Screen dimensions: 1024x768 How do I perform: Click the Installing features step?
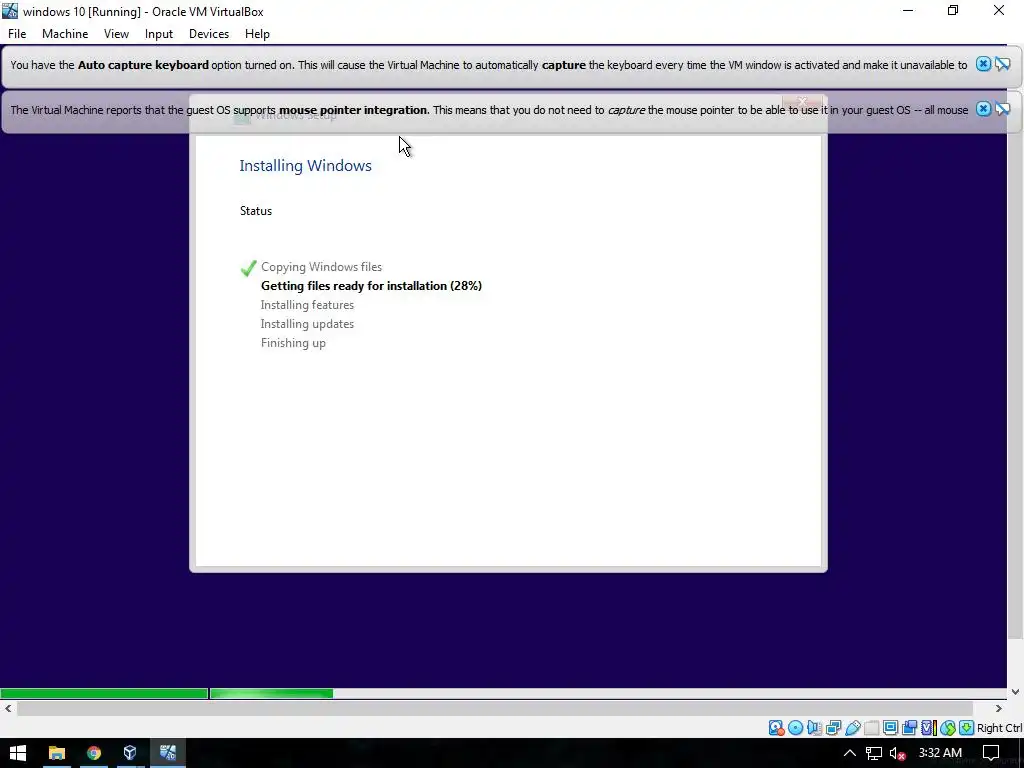point(308,305)
